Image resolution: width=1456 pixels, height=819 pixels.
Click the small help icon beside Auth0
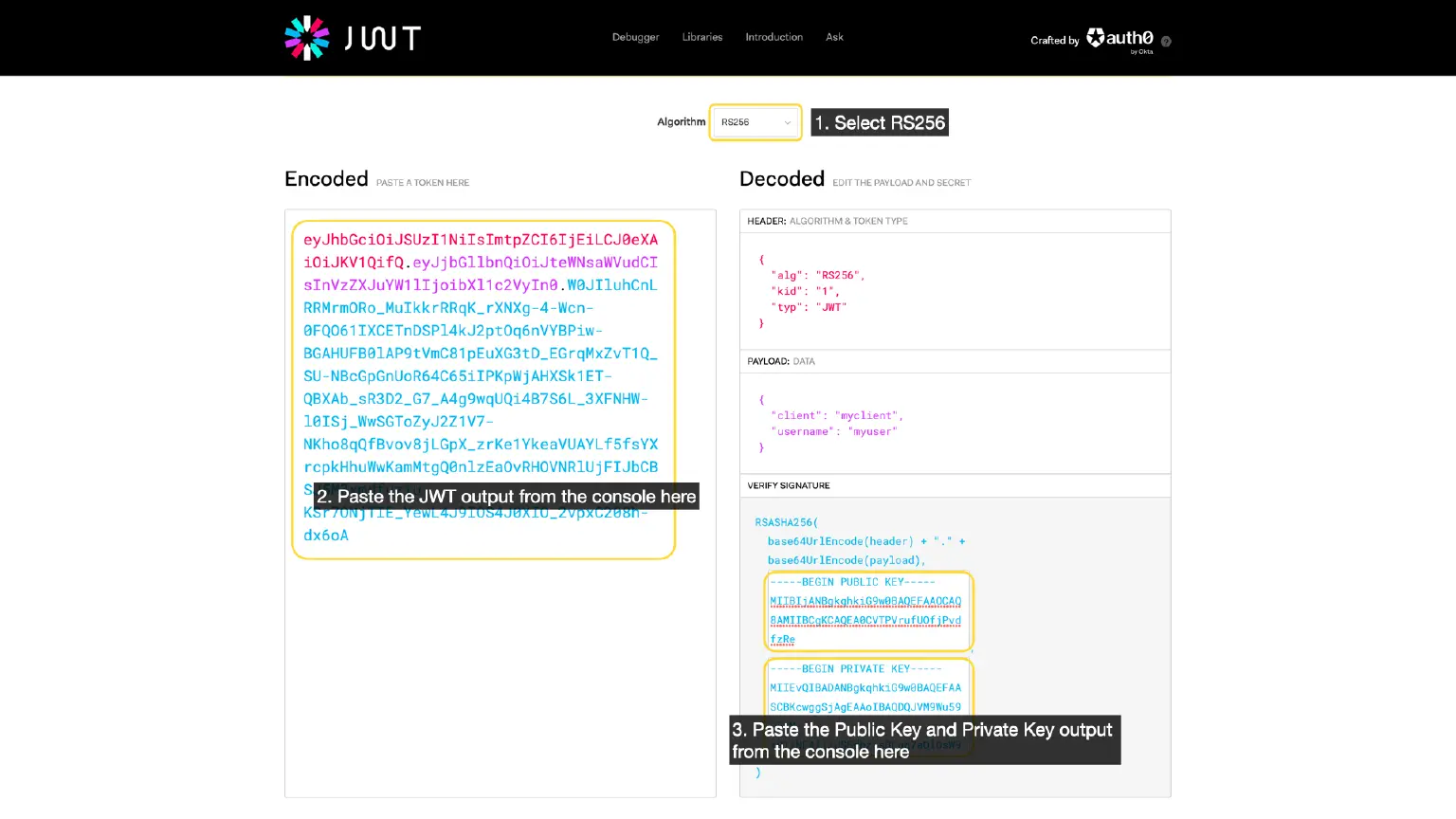1166,42
